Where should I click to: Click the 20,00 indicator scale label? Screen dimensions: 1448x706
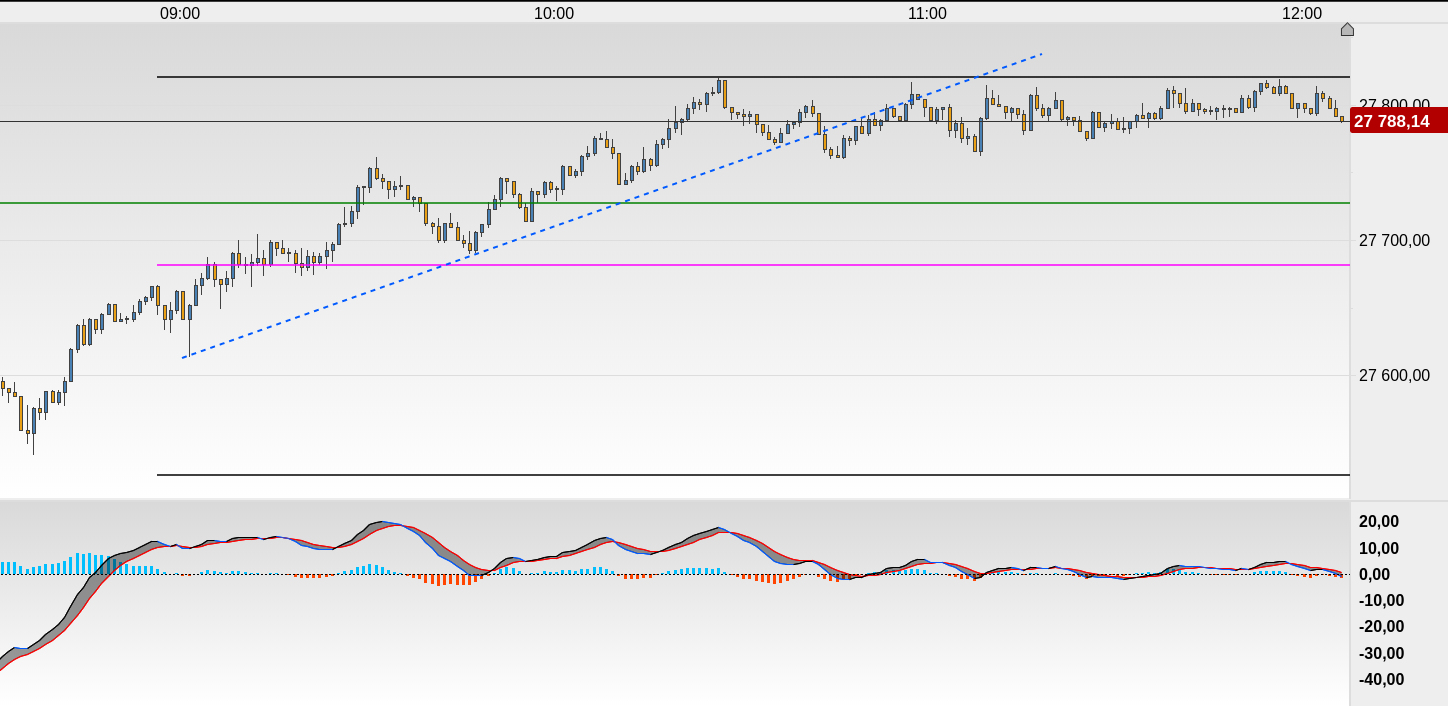(x=1379, y=521)
